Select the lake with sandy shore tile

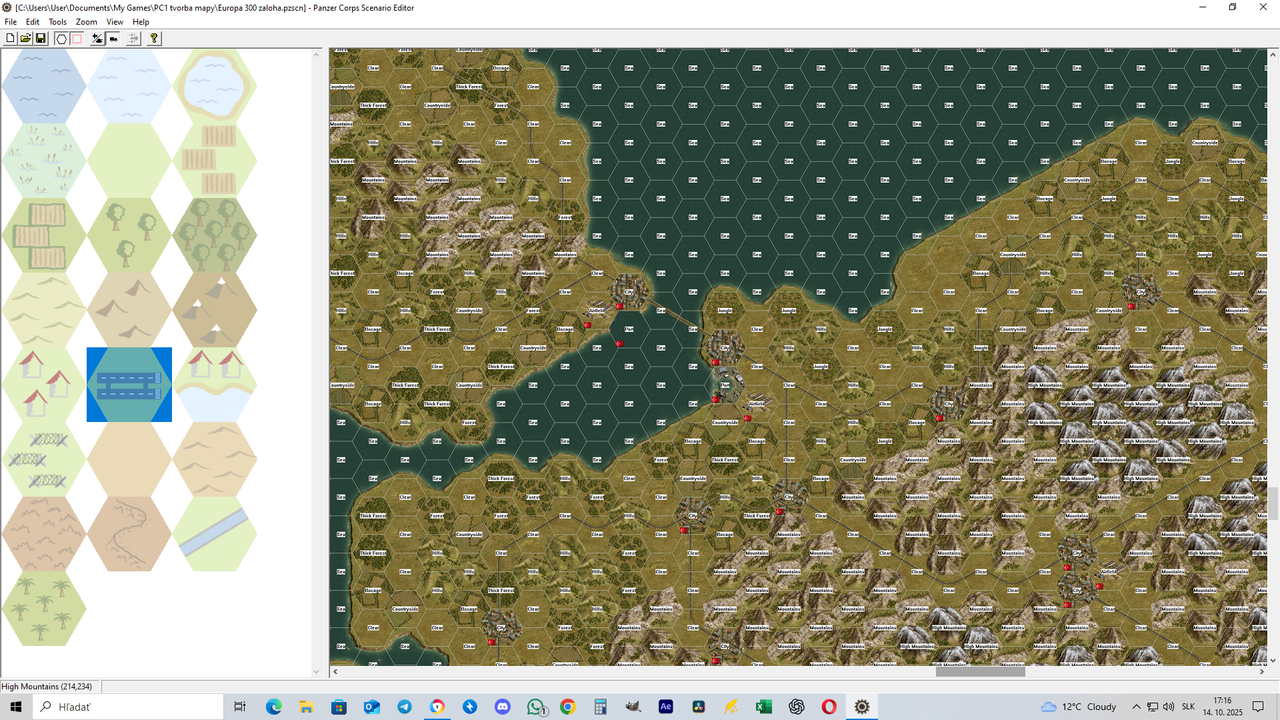(x=215, y=86)
